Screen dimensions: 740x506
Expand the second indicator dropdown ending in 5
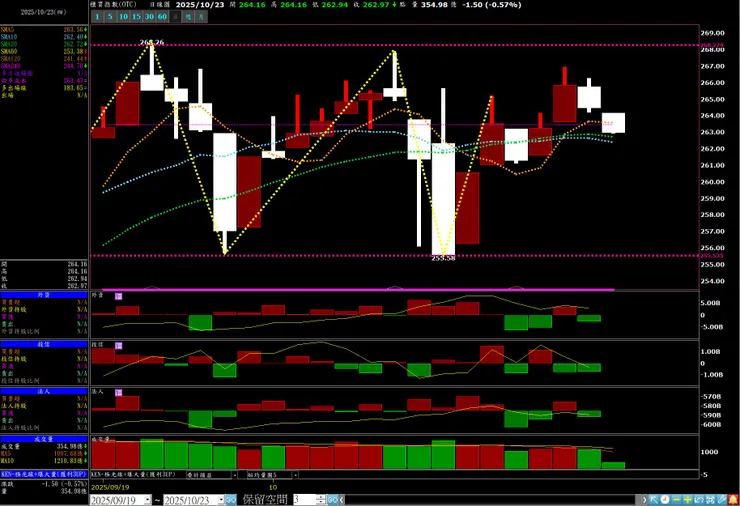[295, 475]
